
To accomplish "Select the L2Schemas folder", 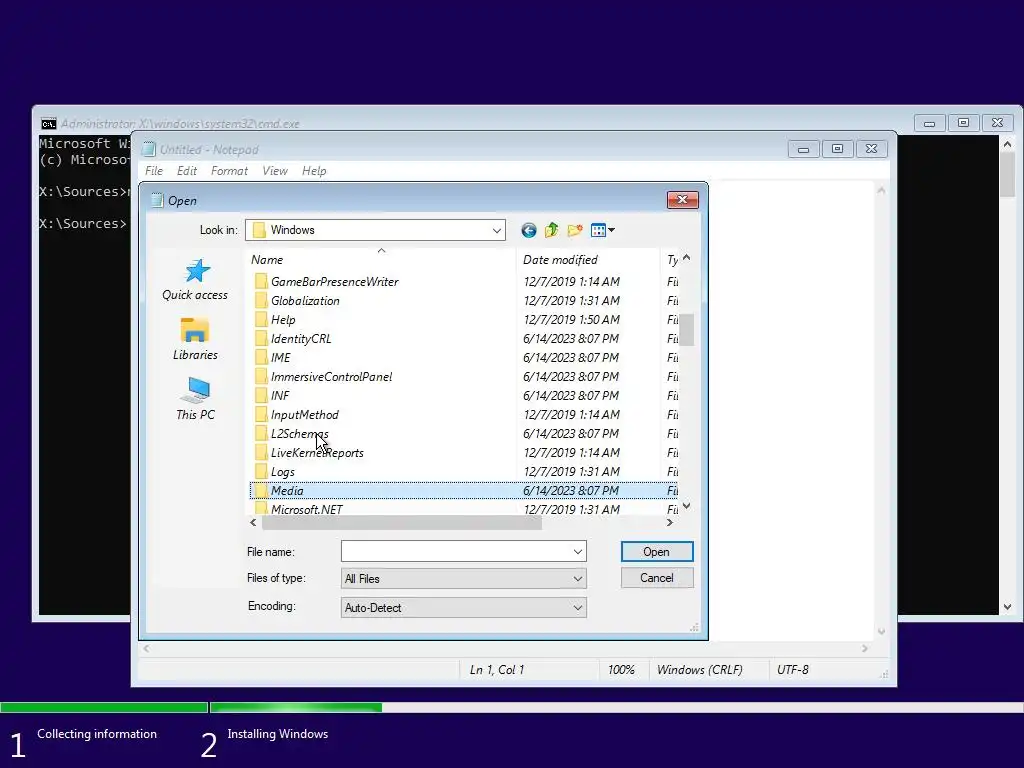I will coord(299,434).
